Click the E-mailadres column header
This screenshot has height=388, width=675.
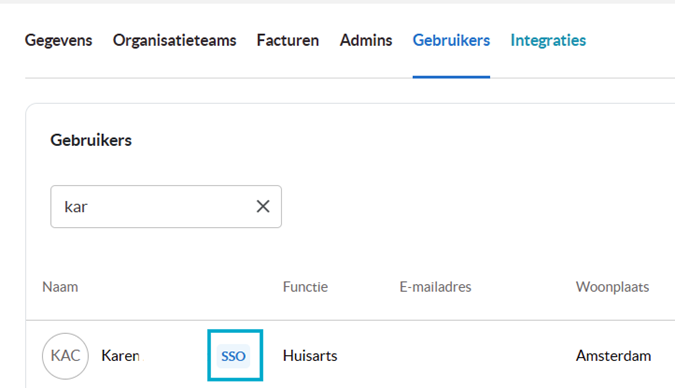pos(435,287)
